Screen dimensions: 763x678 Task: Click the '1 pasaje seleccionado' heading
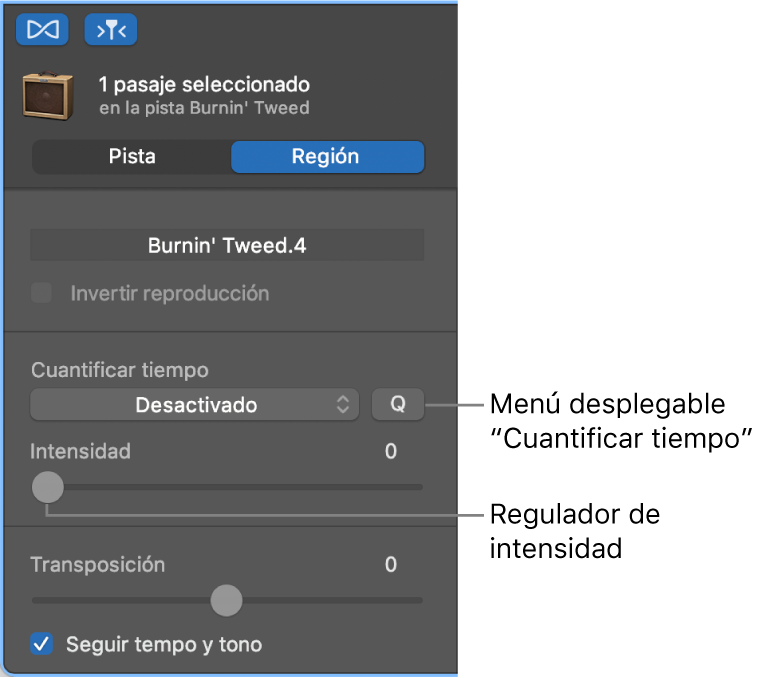pyautogui.click(x=204, y=84)
